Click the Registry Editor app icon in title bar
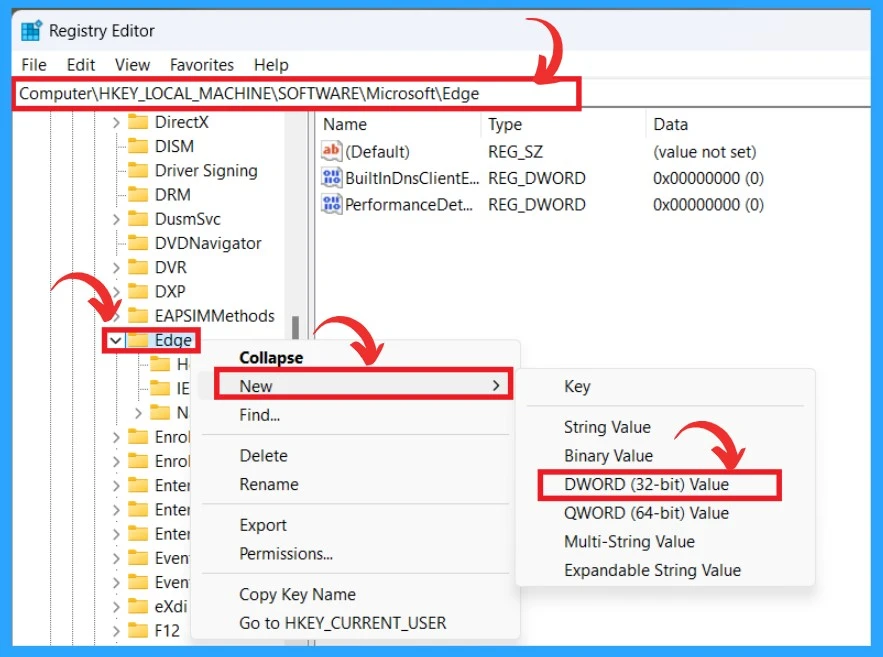The height and width of the screenshot is (657, 883). click(x=31, y=30)
